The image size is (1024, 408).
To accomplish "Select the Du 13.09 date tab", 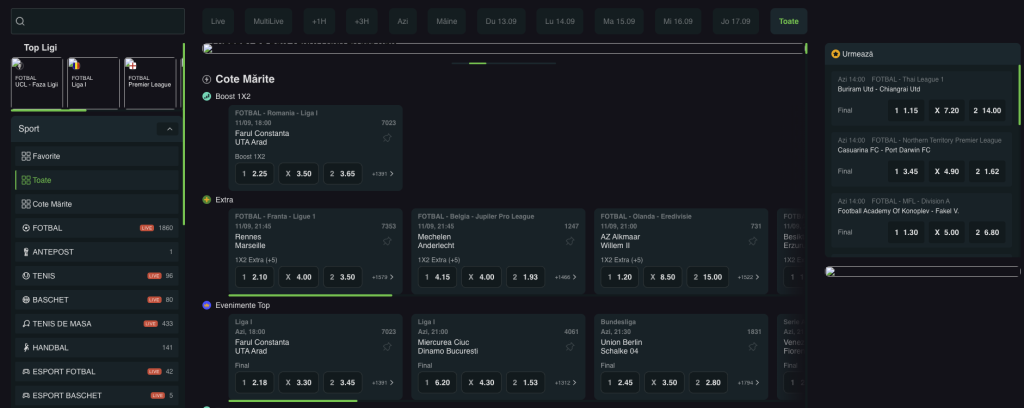I will pos(501,21).
